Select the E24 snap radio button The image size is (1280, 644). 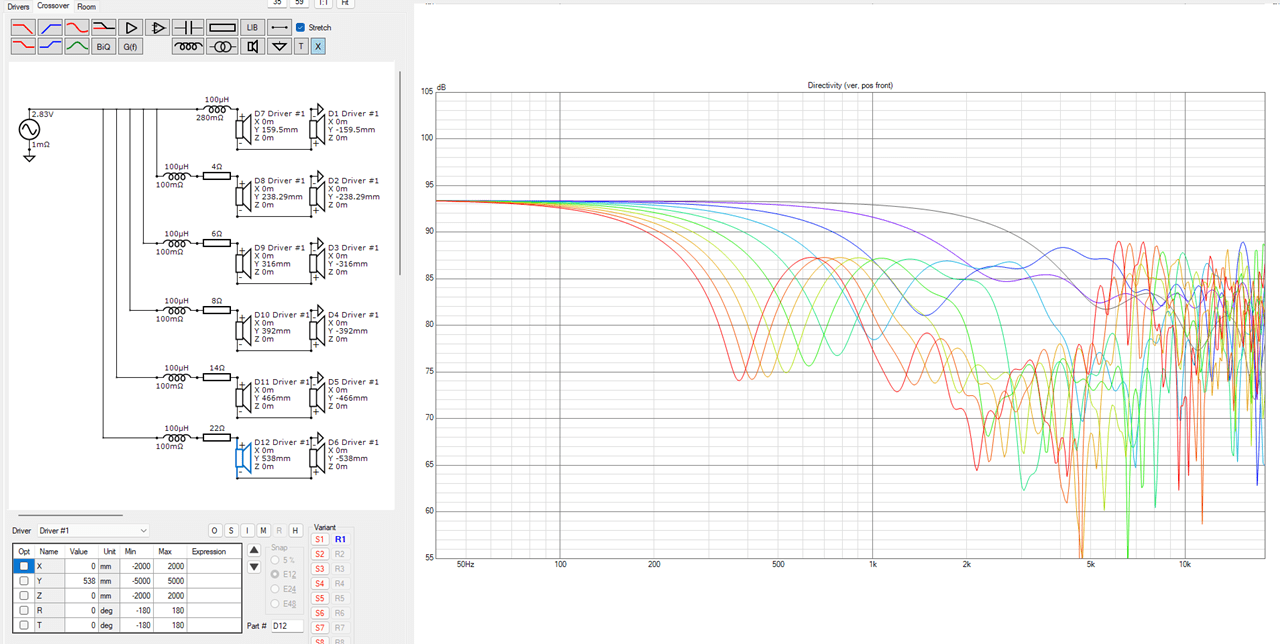[275, 589]
